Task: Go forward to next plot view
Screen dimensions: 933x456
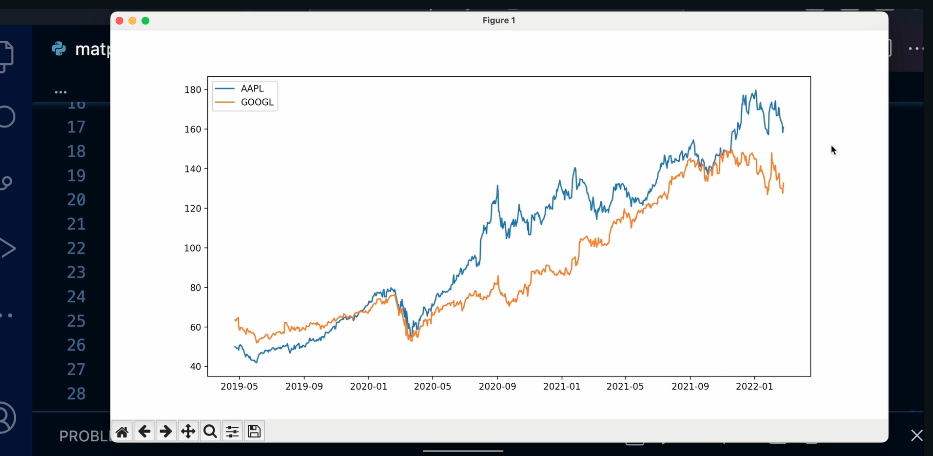Action: [x=166, y=432]
